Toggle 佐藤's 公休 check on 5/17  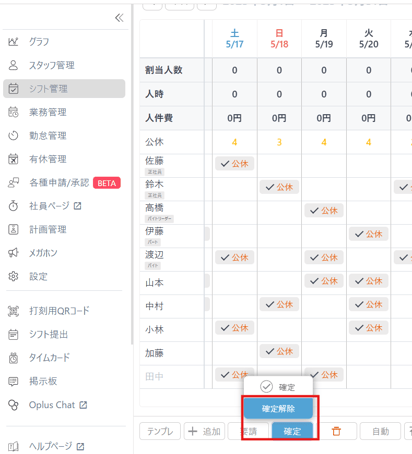(x=235, y=164)
